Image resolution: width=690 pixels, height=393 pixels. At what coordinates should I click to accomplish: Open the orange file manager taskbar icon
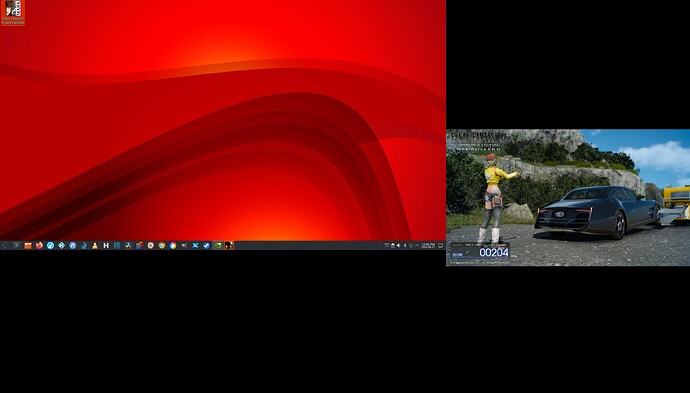28,245
